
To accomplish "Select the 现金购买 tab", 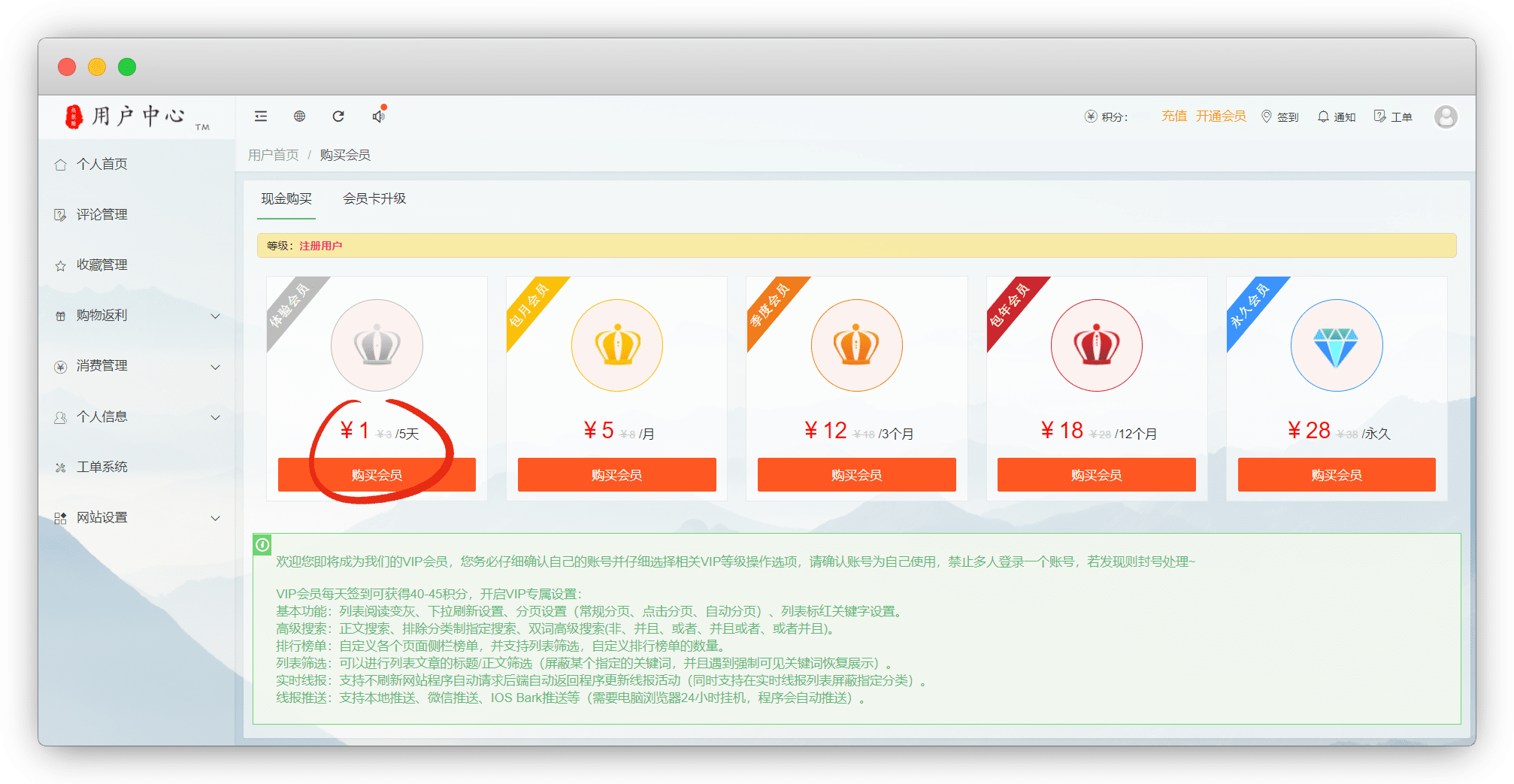I will (x=286, y=199).
